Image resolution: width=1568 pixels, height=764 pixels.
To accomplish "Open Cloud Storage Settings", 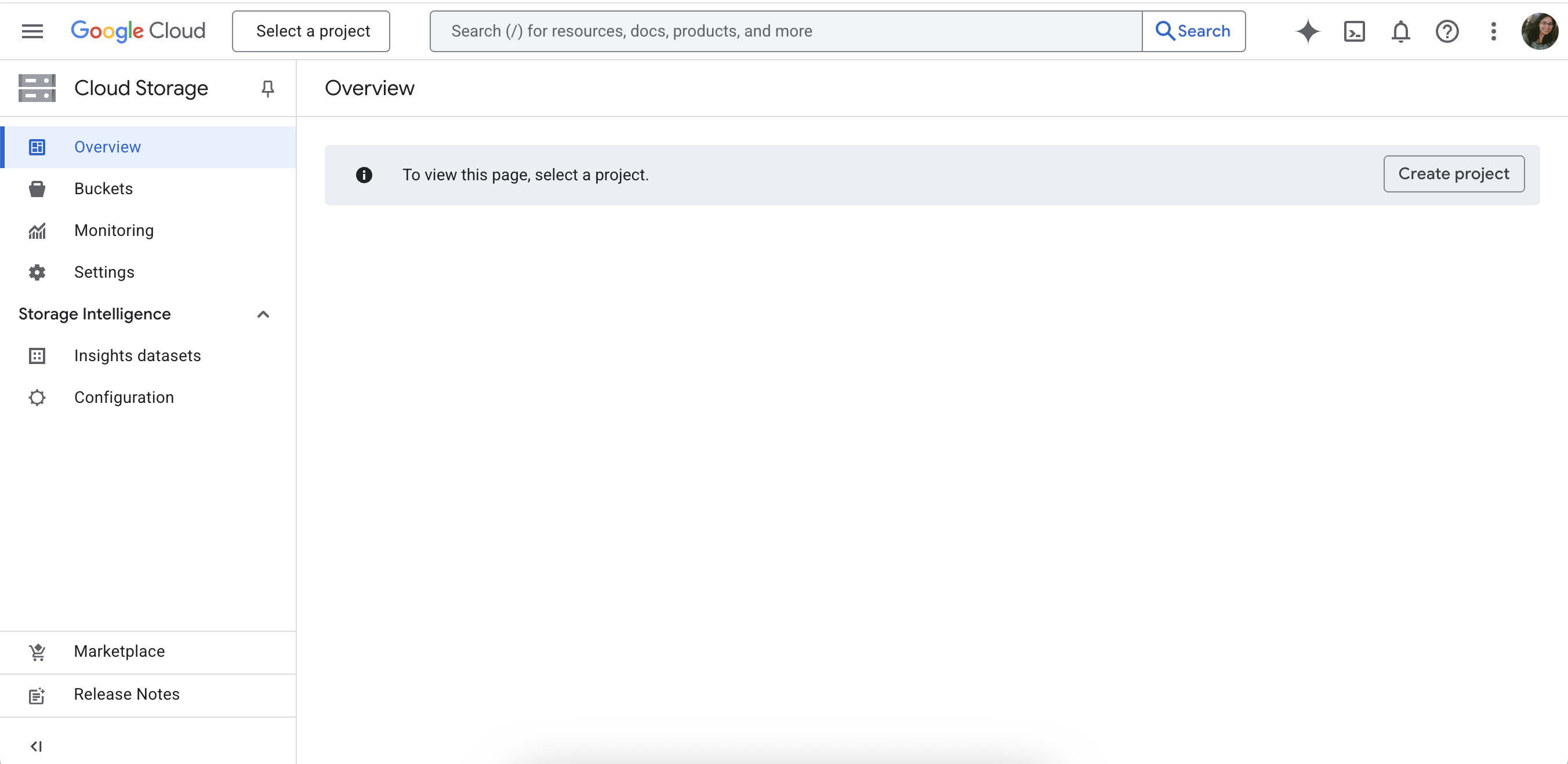I will pos(104,272).
